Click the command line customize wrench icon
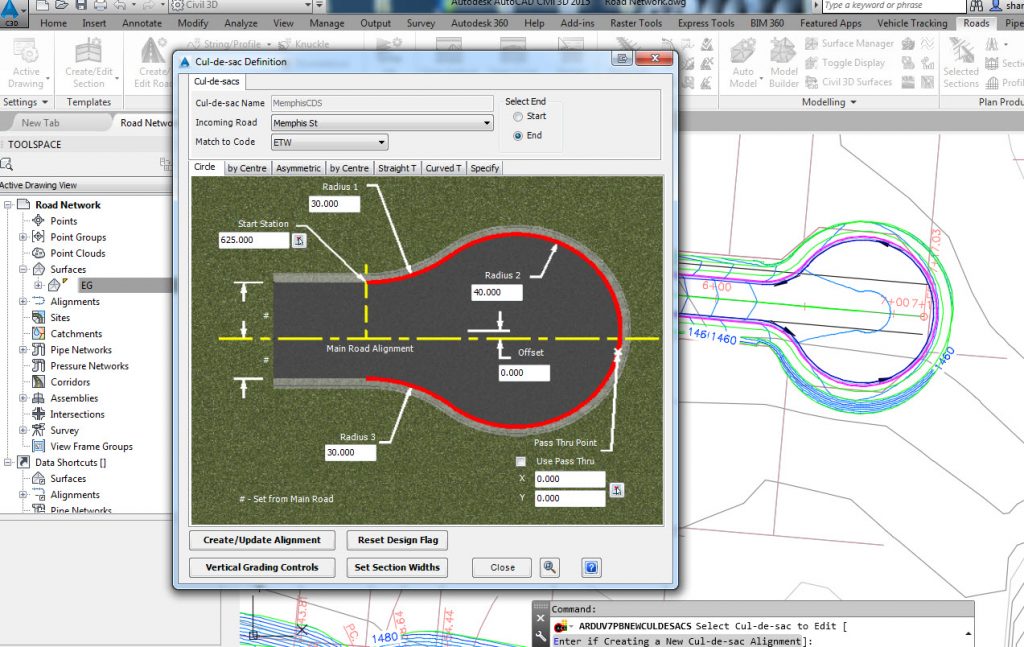 point(541,635)
